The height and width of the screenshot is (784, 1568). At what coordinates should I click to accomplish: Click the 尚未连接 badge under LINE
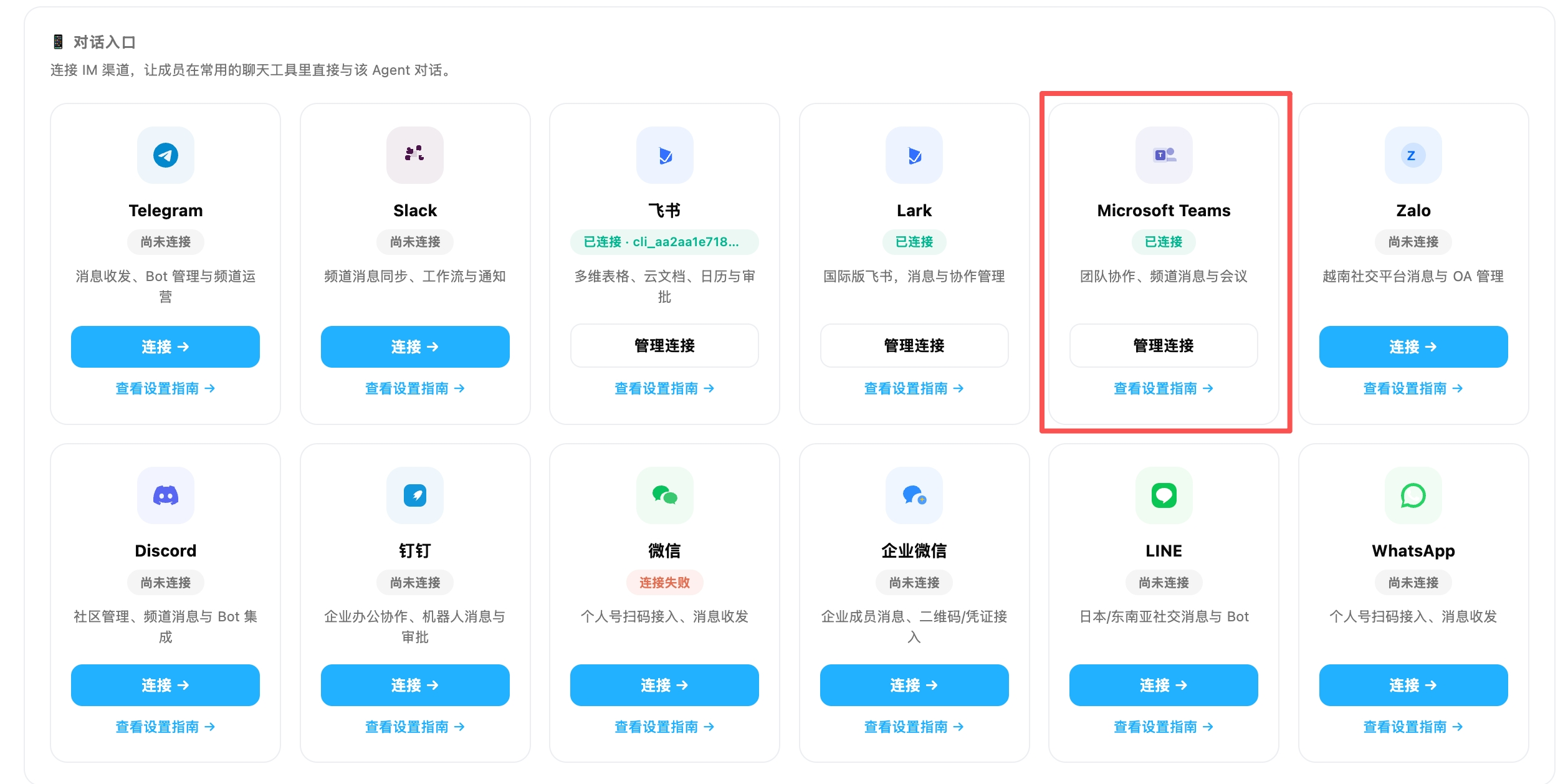(x=1164, y=583)
